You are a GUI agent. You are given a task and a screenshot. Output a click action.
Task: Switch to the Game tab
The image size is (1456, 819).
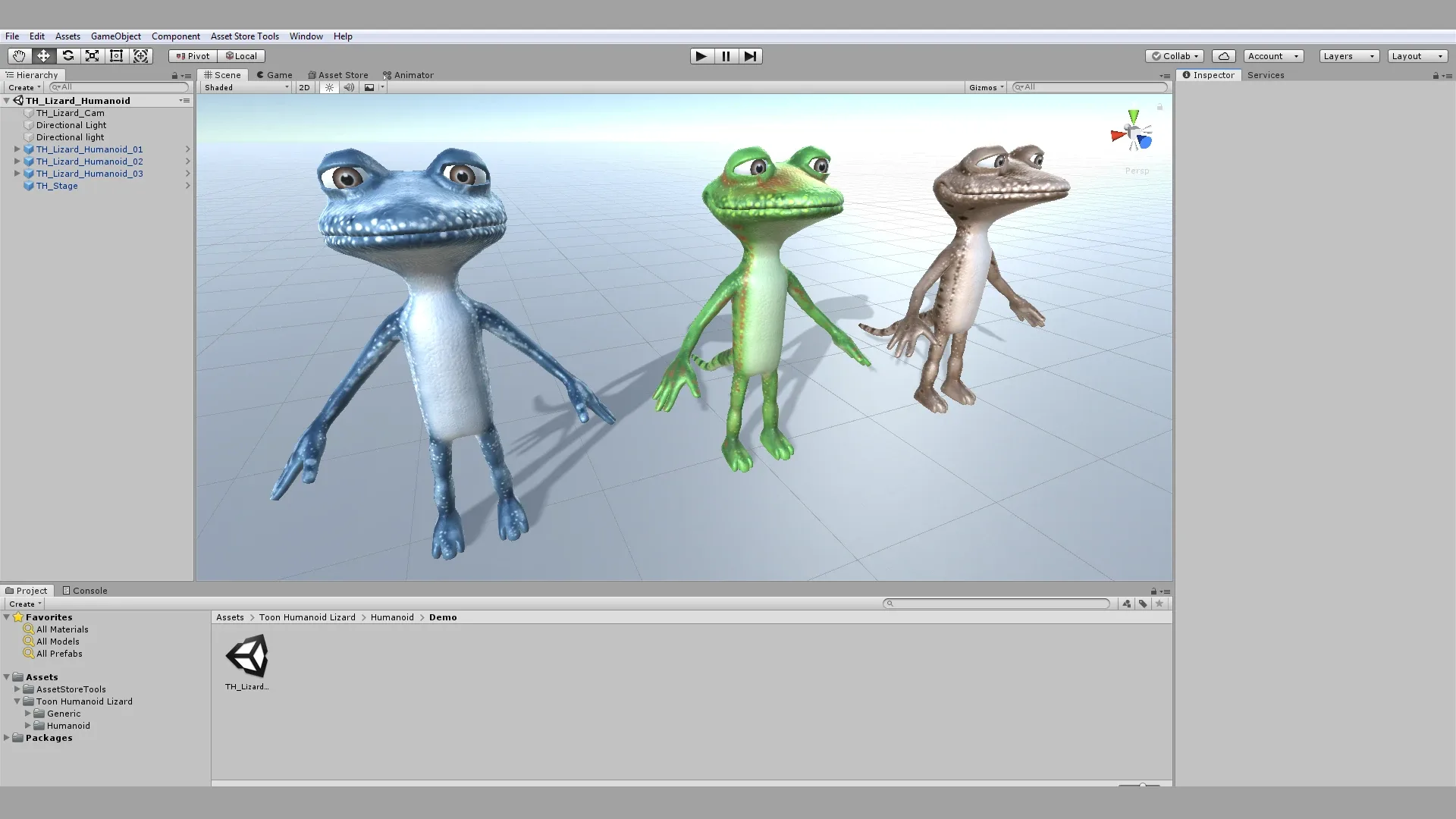click(275, 75)
